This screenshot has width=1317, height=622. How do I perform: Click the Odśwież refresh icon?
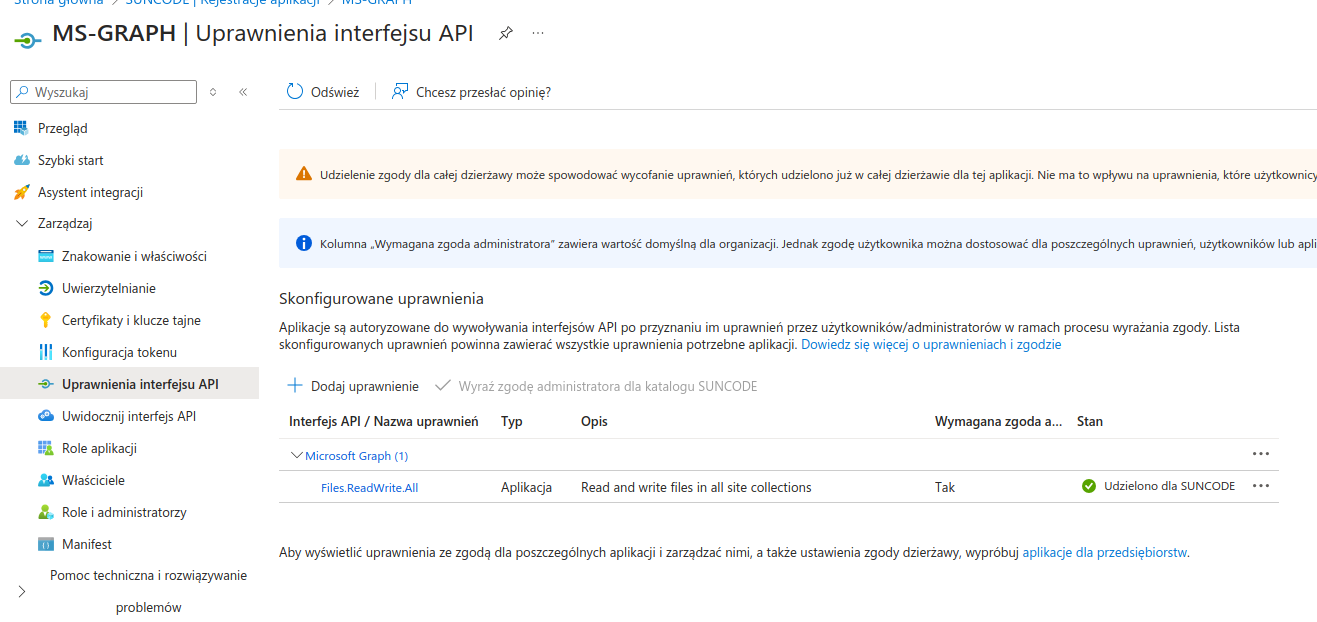295,92
